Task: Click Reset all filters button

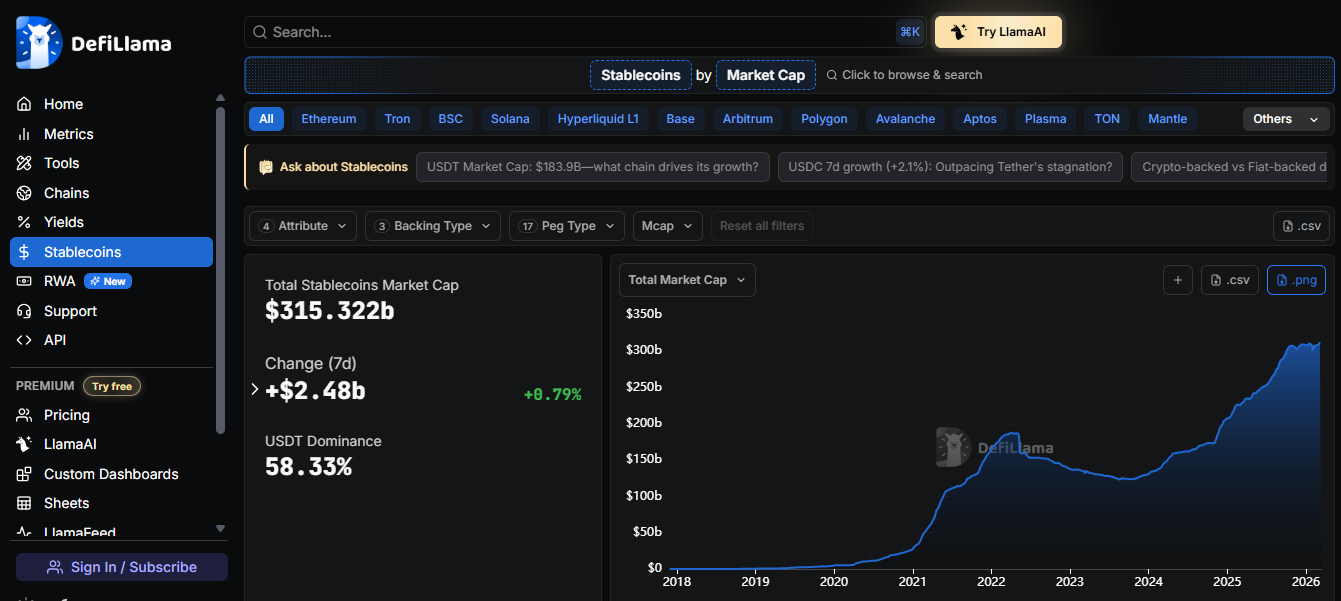Action: click(762, 226)
